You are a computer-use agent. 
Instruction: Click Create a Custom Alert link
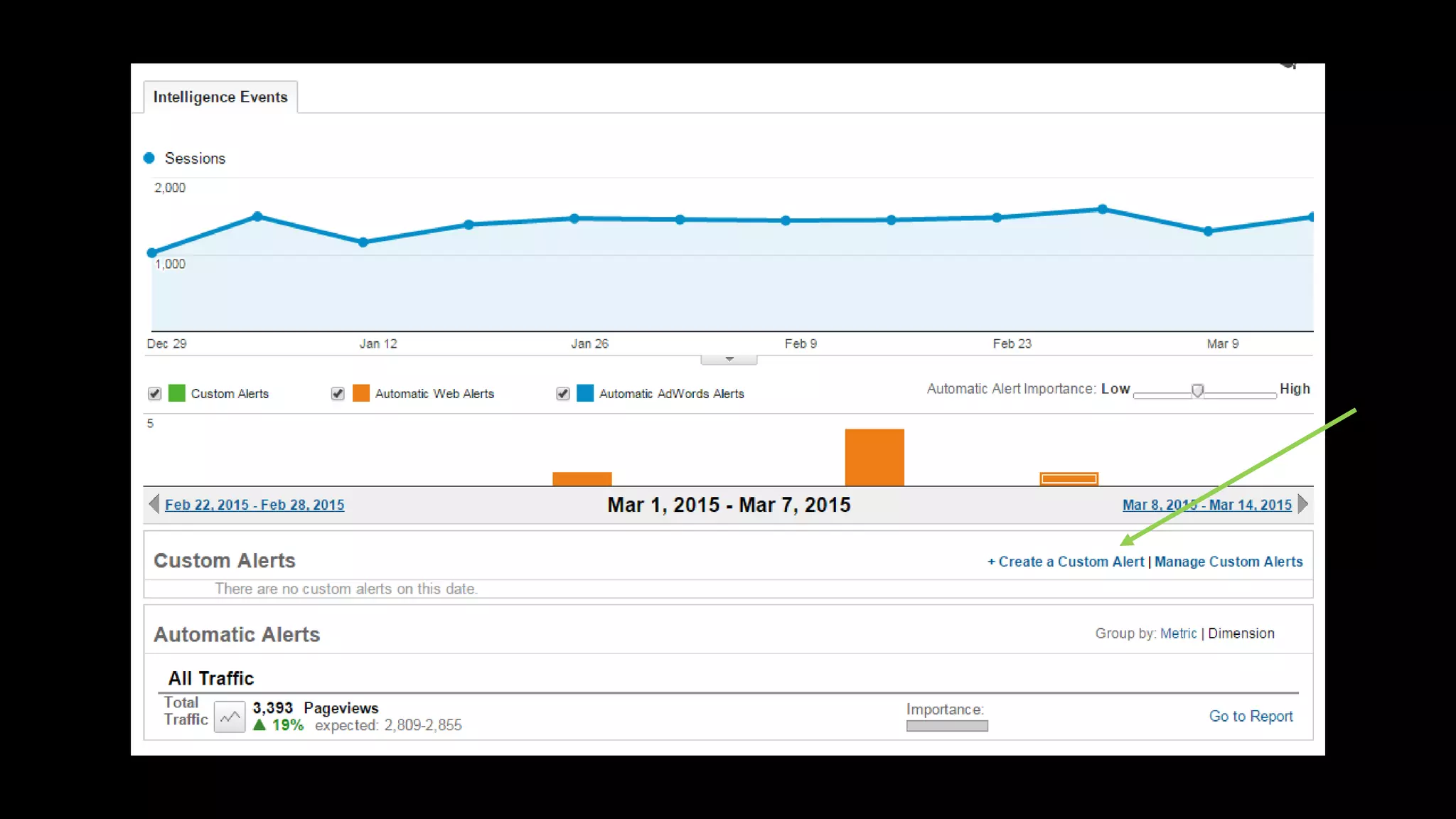(1066, 562)
